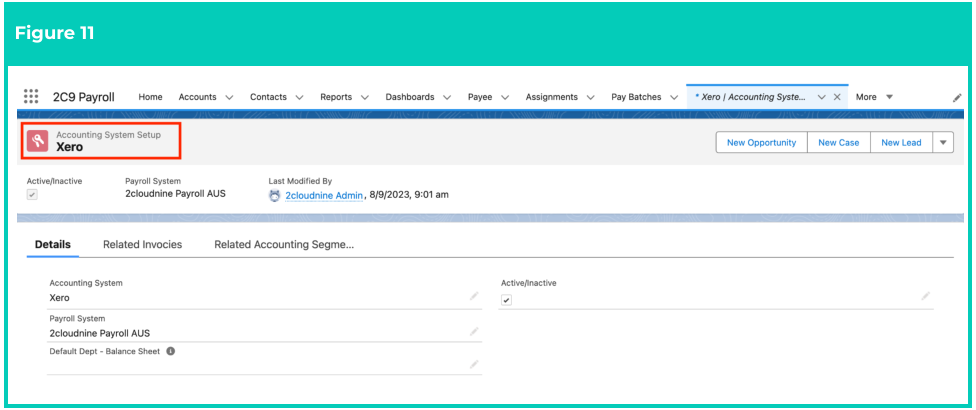Open the More navigation menu
Screen dimensions: 976x410
[x=875, y=97]
